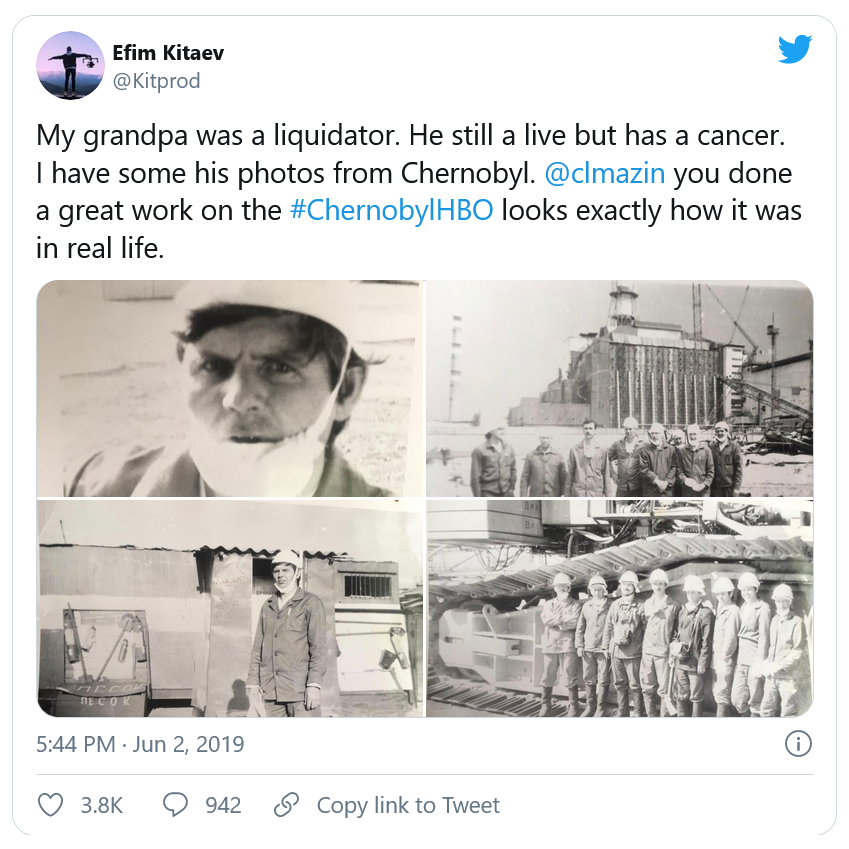Open photo of group before reactor building

620,389
